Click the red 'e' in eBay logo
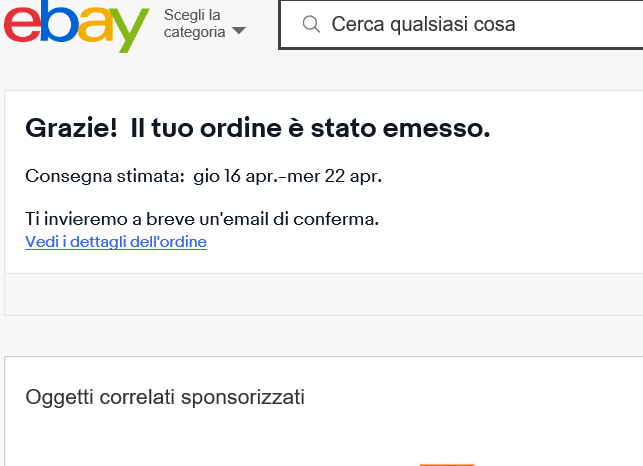 (x=22, y=26)
